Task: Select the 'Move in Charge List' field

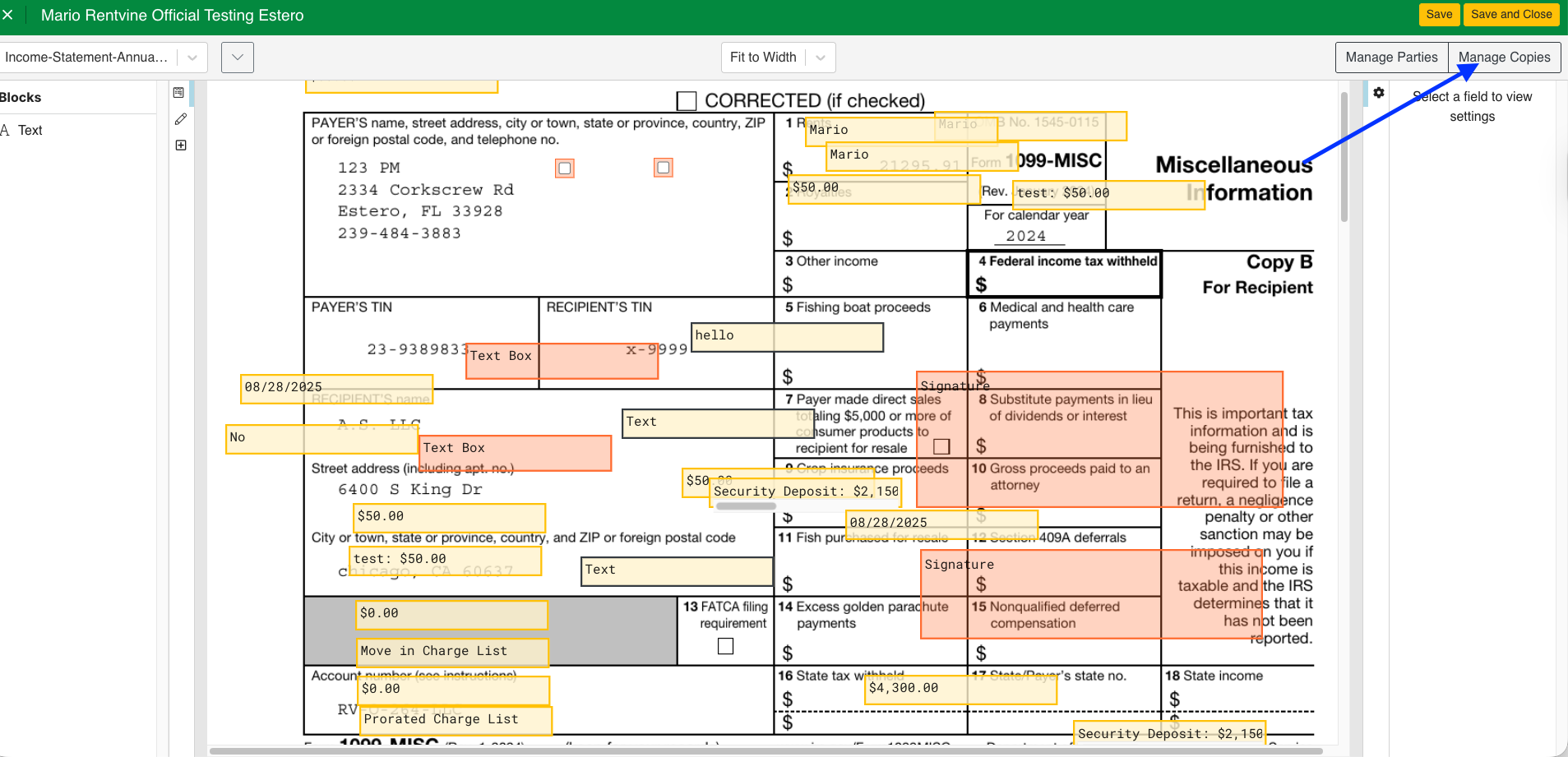Action: coord(452,652)
